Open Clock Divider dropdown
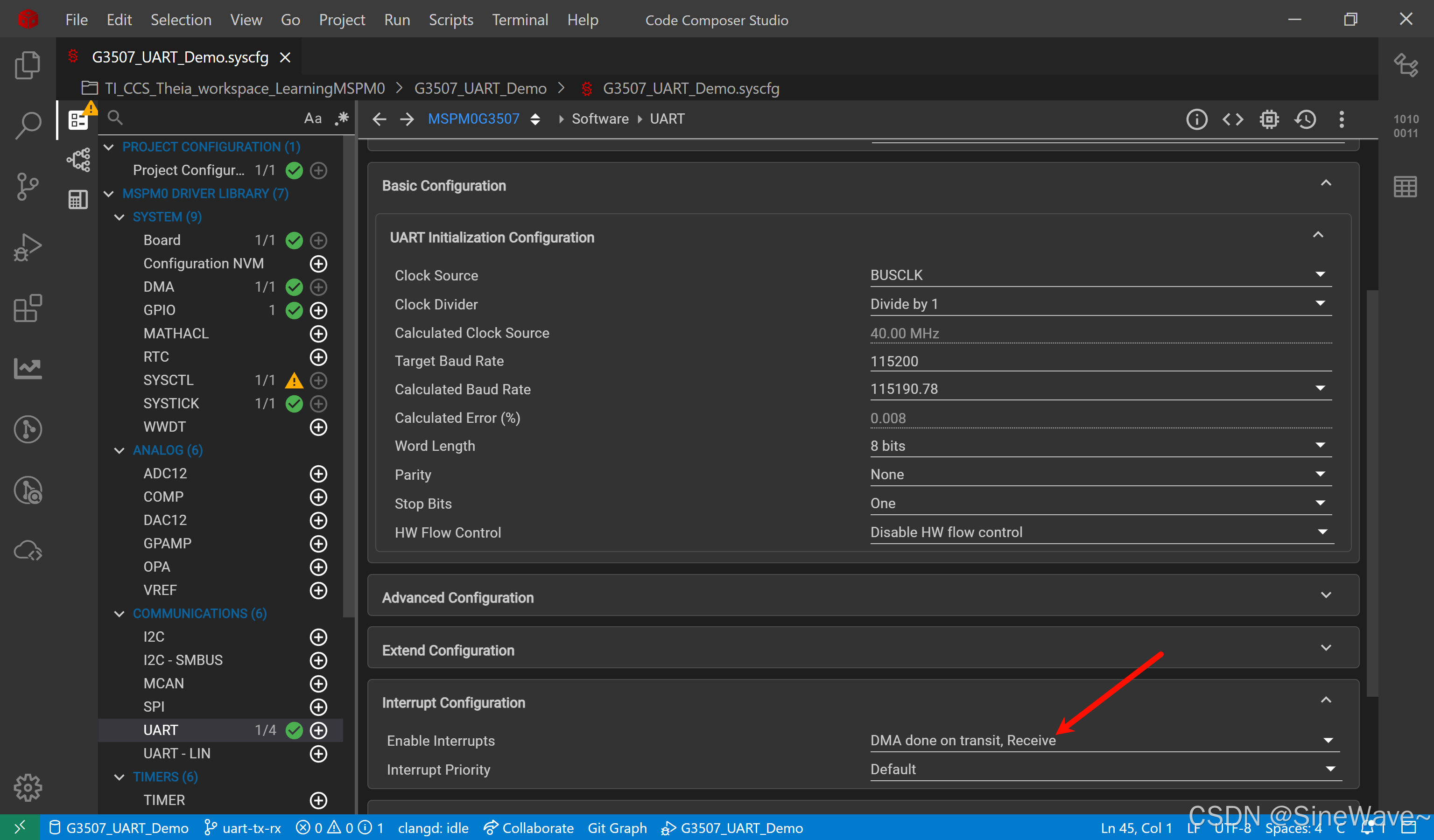1434x840 pixels. click(x=1101, y=304)
